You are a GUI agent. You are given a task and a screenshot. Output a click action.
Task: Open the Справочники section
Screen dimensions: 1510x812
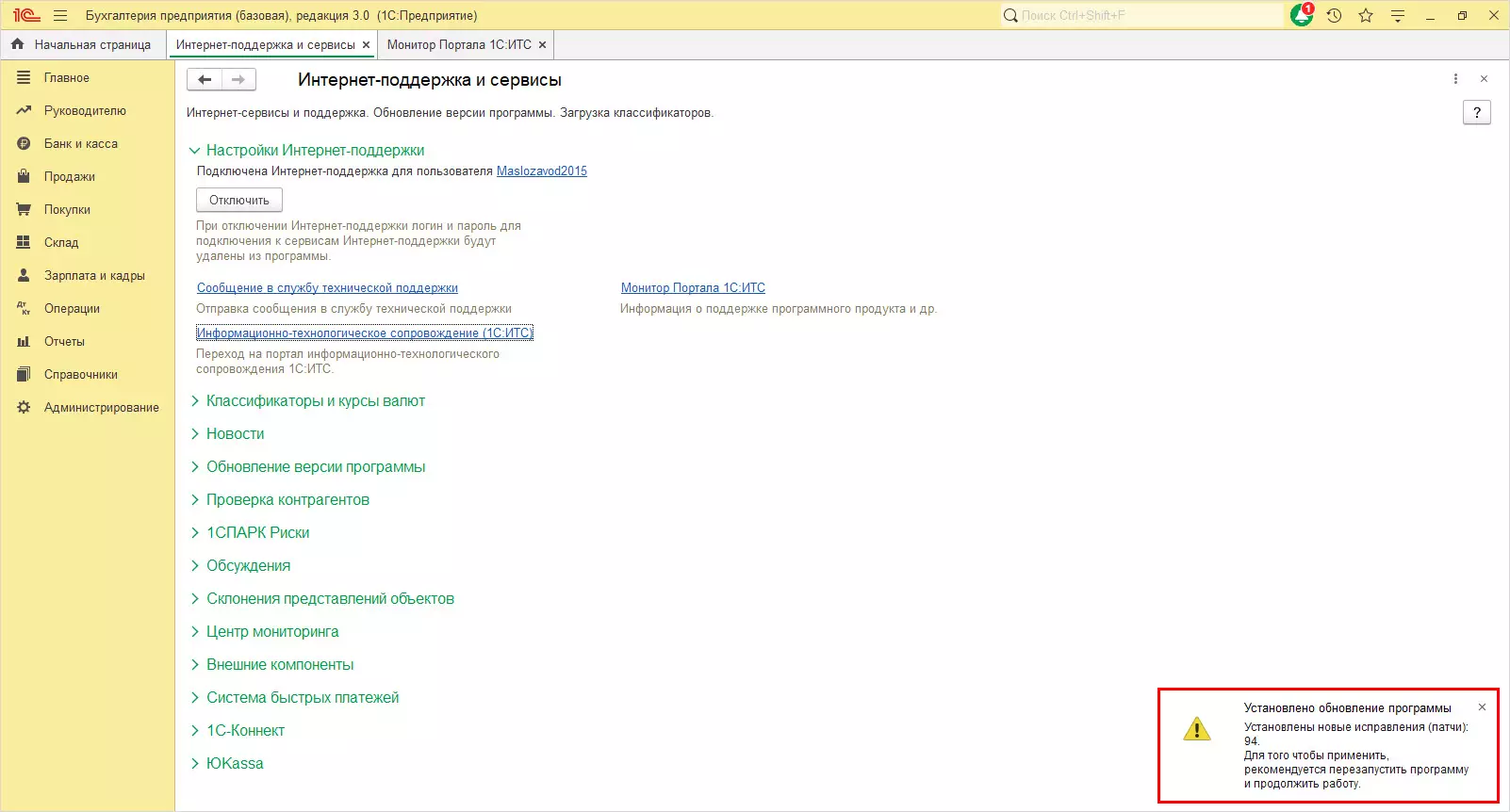pos(81,375)
